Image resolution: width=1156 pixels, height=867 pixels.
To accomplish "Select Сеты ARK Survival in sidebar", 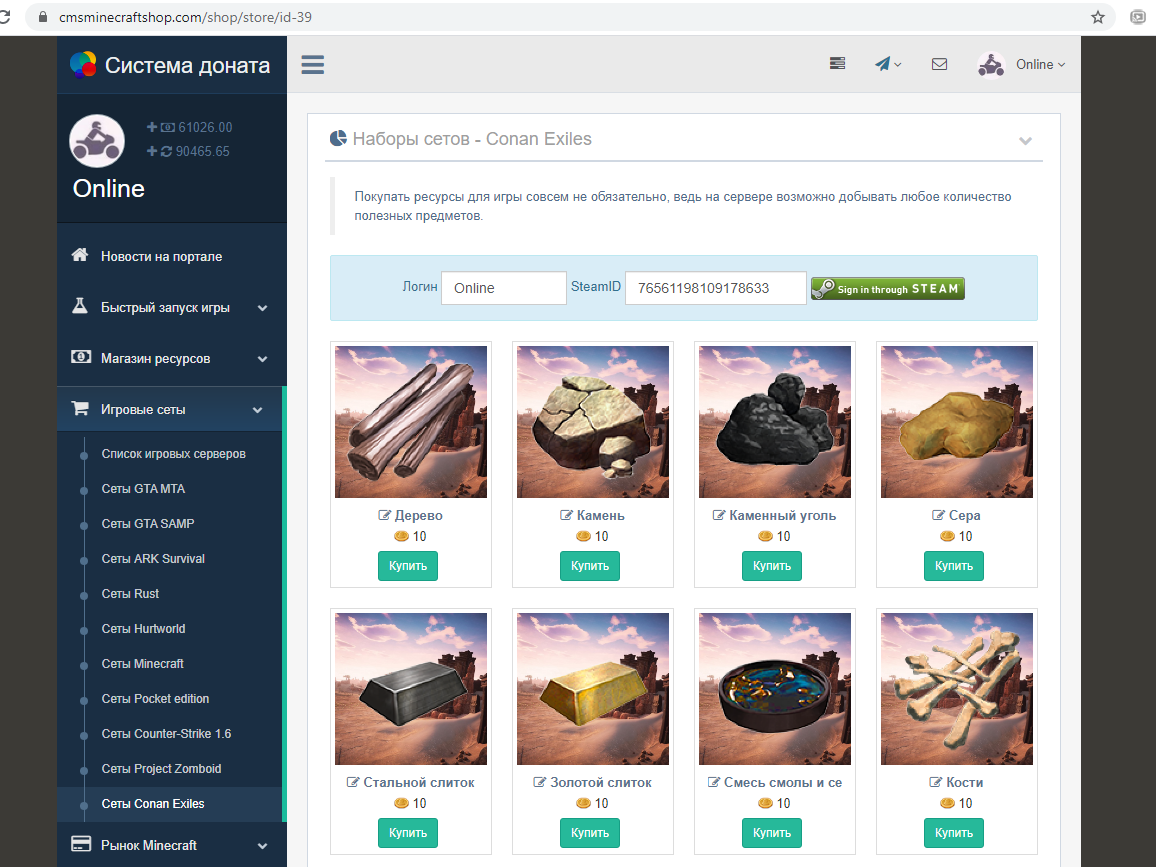I will tap(153, 559).
